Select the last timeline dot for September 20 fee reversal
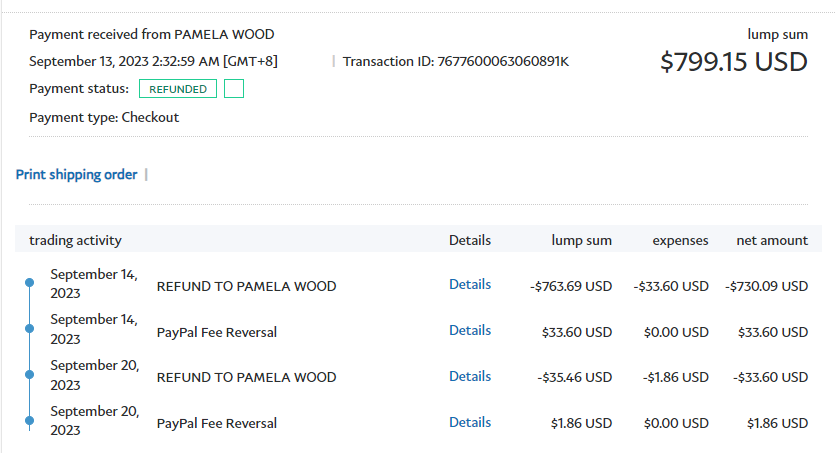This screenshot has height=453, width=835. point(29,420)
